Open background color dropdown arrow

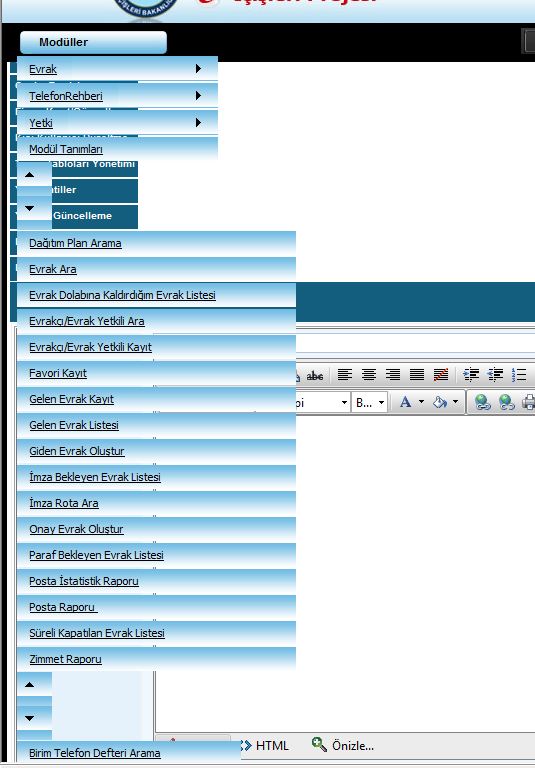456,402
